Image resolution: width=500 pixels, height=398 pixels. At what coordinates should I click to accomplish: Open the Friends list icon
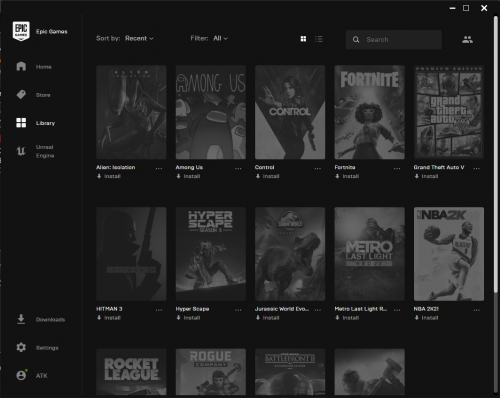[467, 40]
